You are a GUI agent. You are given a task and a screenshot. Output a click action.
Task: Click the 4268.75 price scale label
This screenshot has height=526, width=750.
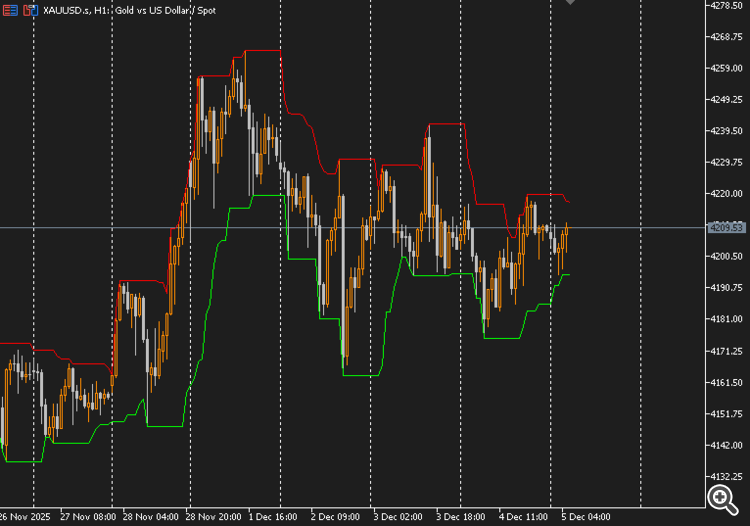coord(726,37)
